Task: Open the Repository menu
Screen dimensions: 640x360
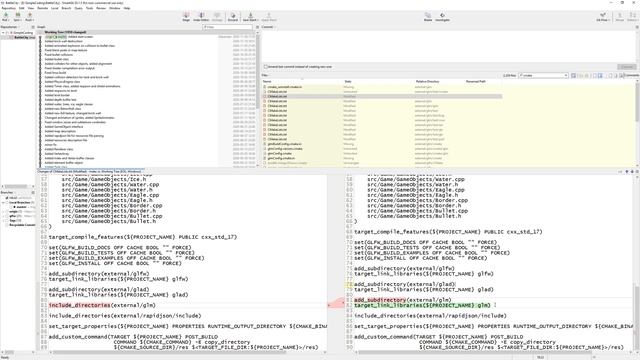Action: pos(9,8)
